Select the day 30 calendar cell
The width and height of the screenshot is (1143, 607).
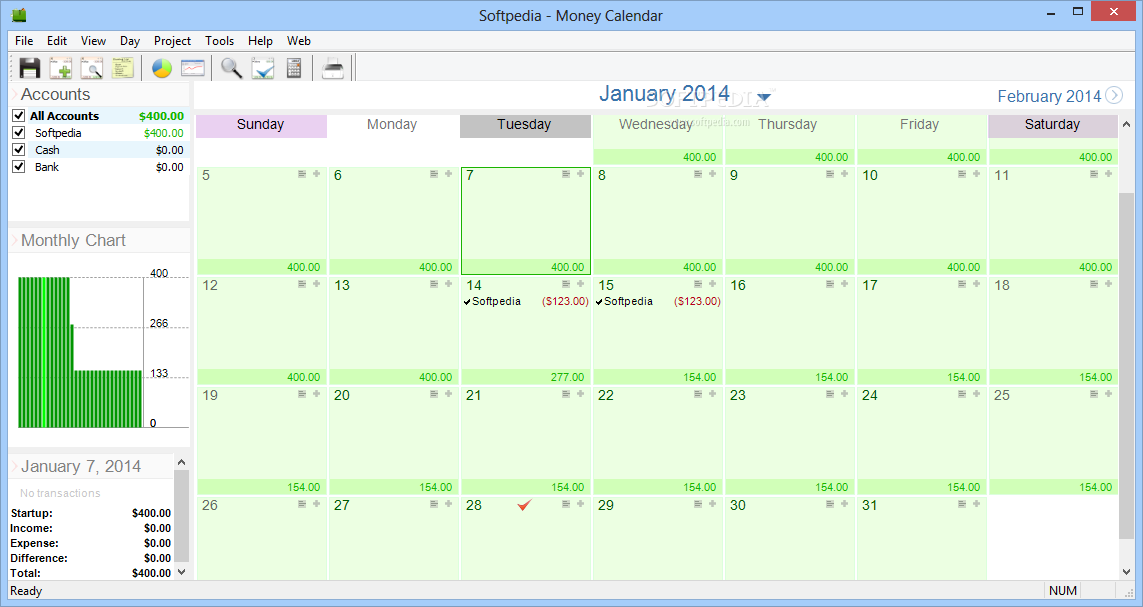[789, 539]
